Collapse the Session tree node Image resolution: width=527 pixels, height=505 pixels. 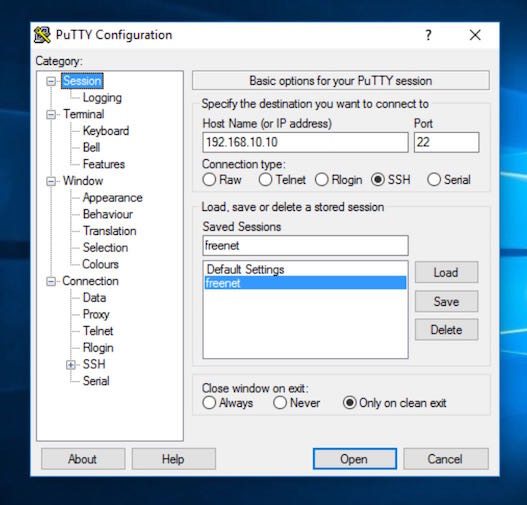tap(51, 81)
